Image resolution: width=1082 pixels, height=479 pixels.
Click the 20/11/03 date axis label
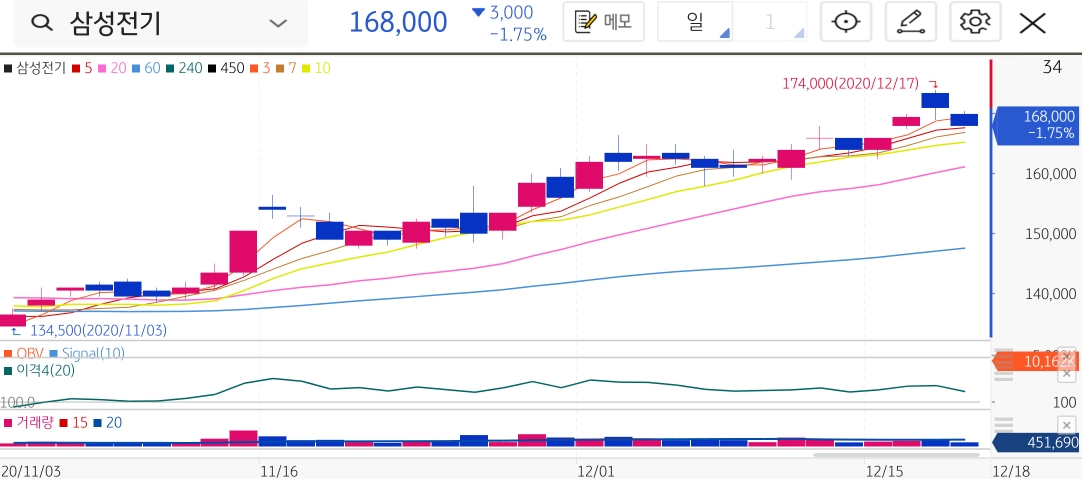pos(30,471)
